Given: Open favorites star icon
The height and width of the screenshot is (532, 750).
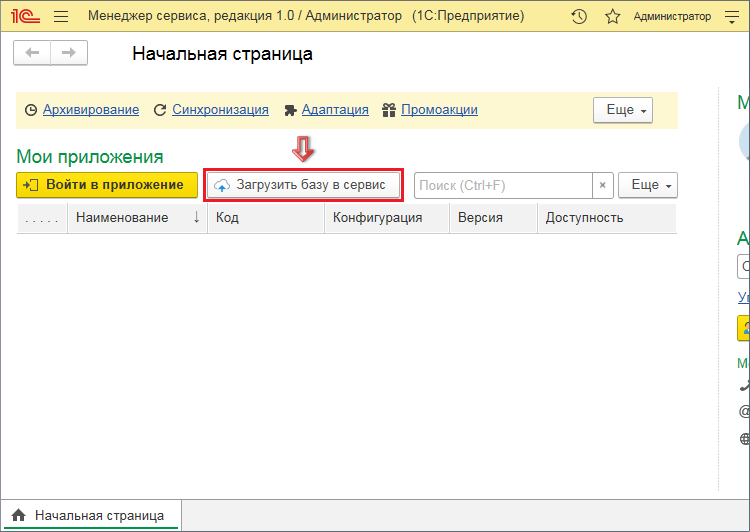Looking at the screenshot, I should (612, 17).
